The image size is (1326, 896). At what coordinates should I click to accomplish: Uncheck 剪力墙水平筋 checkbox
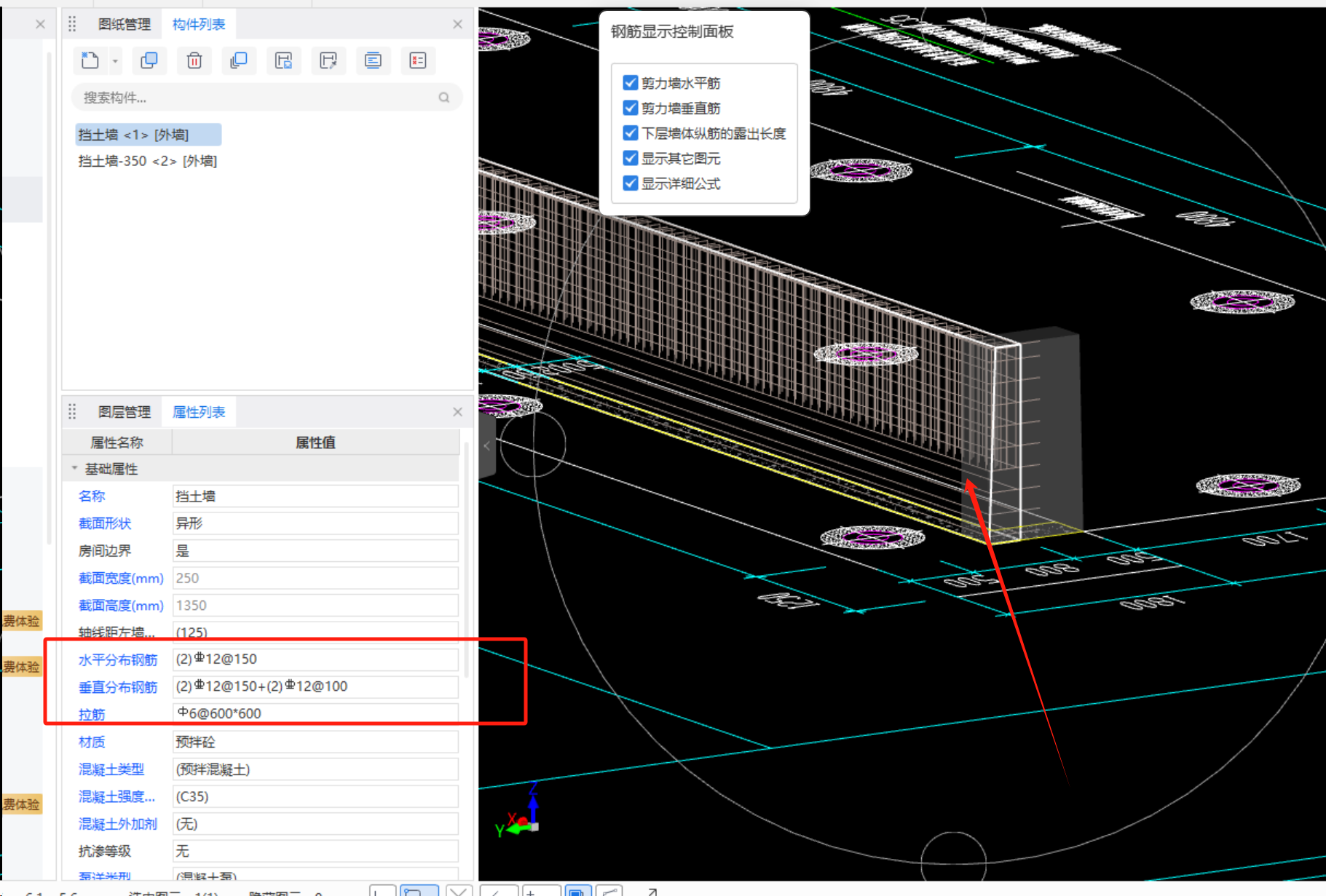[631, 83]
